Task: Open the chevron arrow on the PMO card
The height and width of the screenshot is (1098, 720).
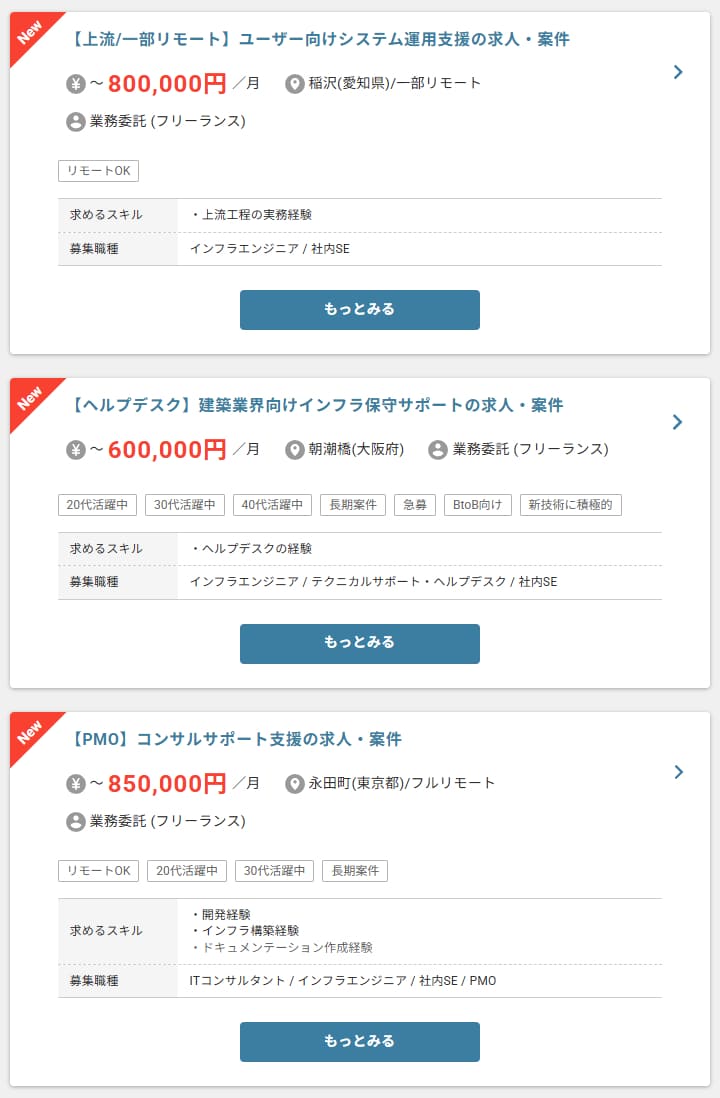Action: pyautogui.click(x=677, y=772)
